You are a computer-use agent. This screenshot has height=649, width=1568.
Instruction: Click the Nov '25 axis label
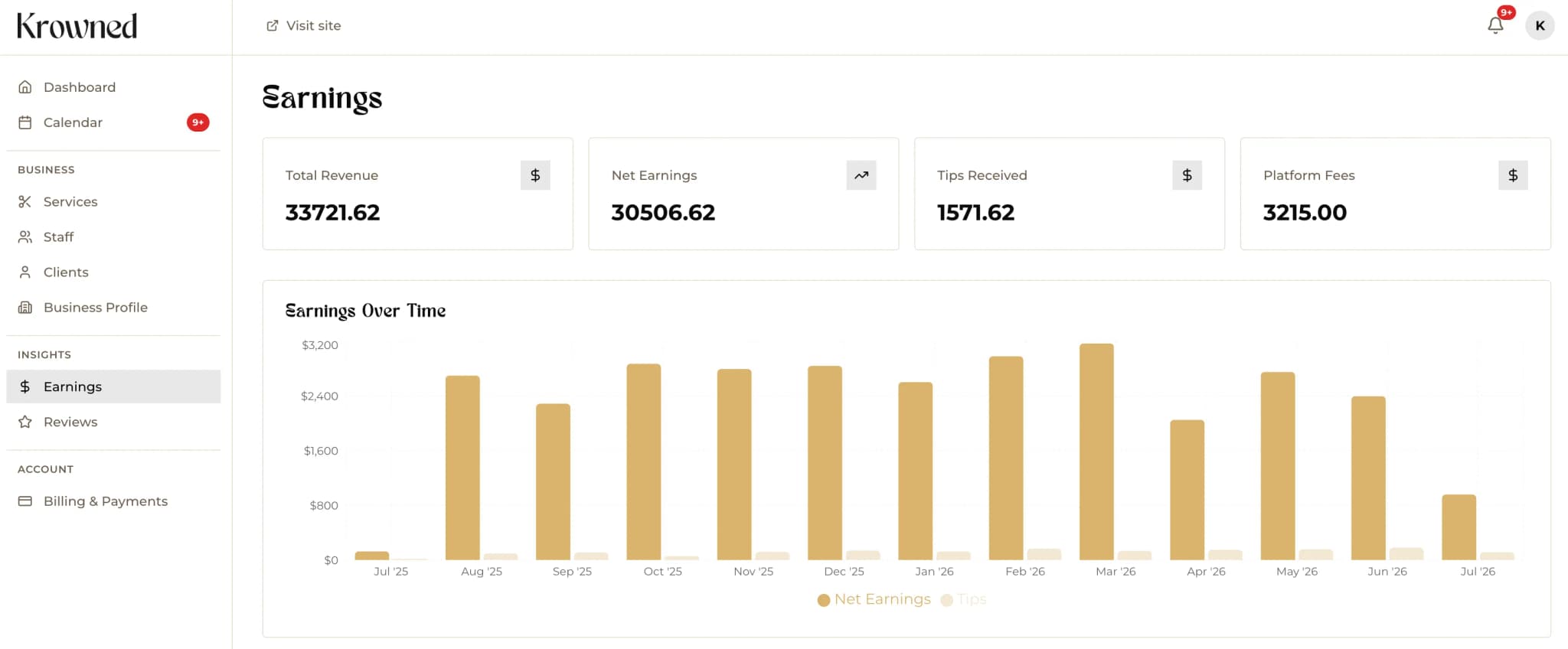753,572
